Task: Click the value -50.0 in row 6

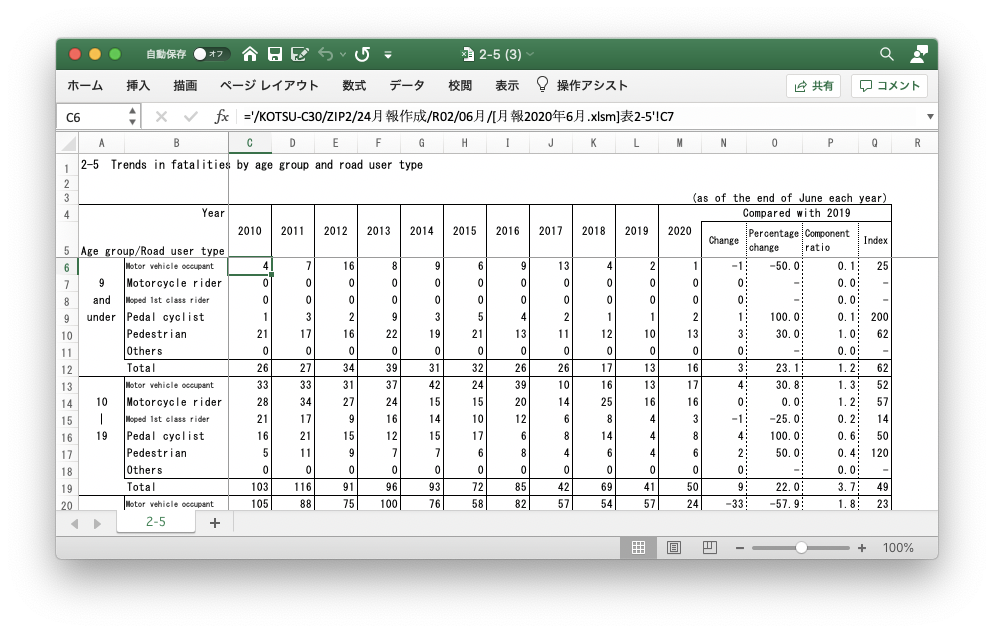Action: tap(774, 266)
